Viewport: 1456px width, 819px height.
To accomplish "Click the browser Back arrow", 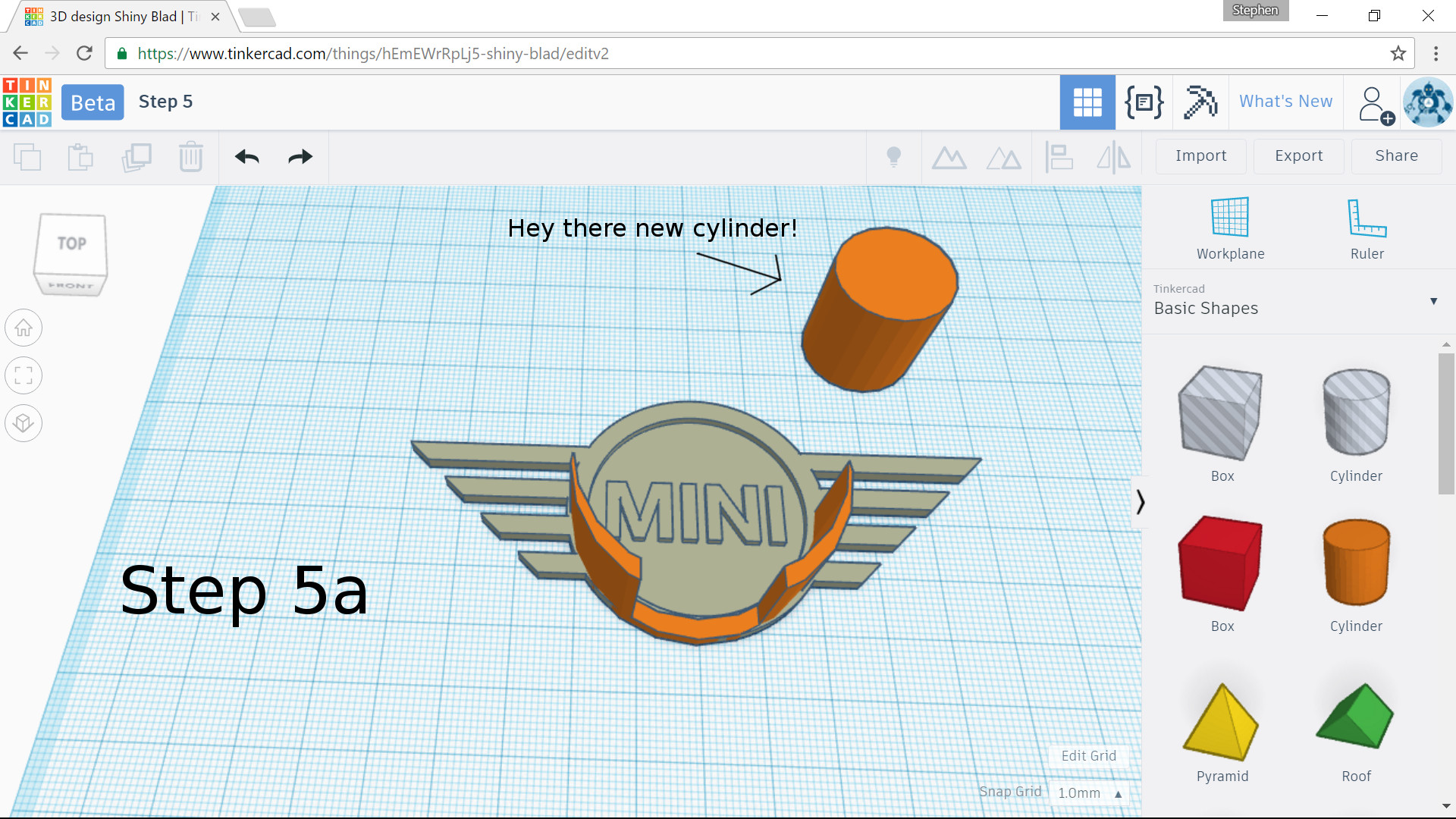I will tap(20, 53).
